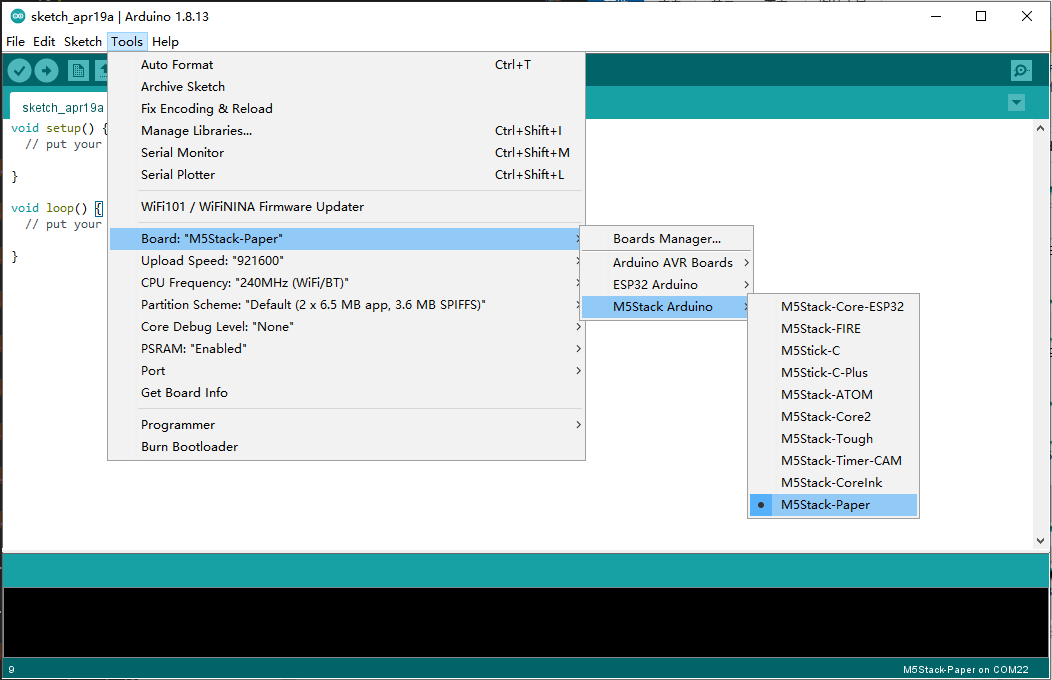The width and height of the screenshot is (1052, 680).
Task: Open Manage Libraries...
Action: click(x=346, y=131)
